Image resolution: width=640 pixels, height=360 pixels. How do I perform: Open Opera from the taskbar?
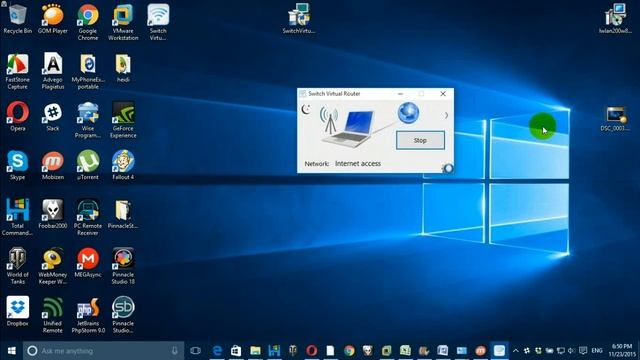click(x=312, y=351)
